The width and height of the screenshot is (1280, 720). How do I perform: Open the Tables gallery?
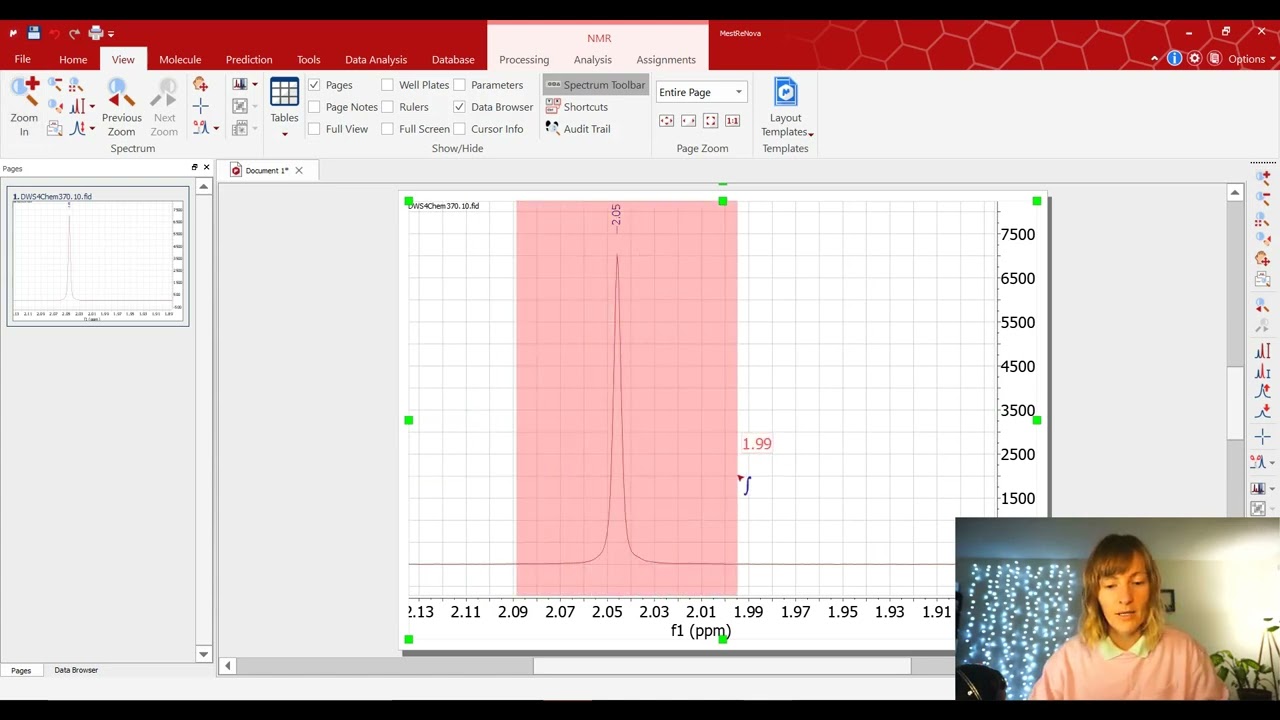[284, 108]
